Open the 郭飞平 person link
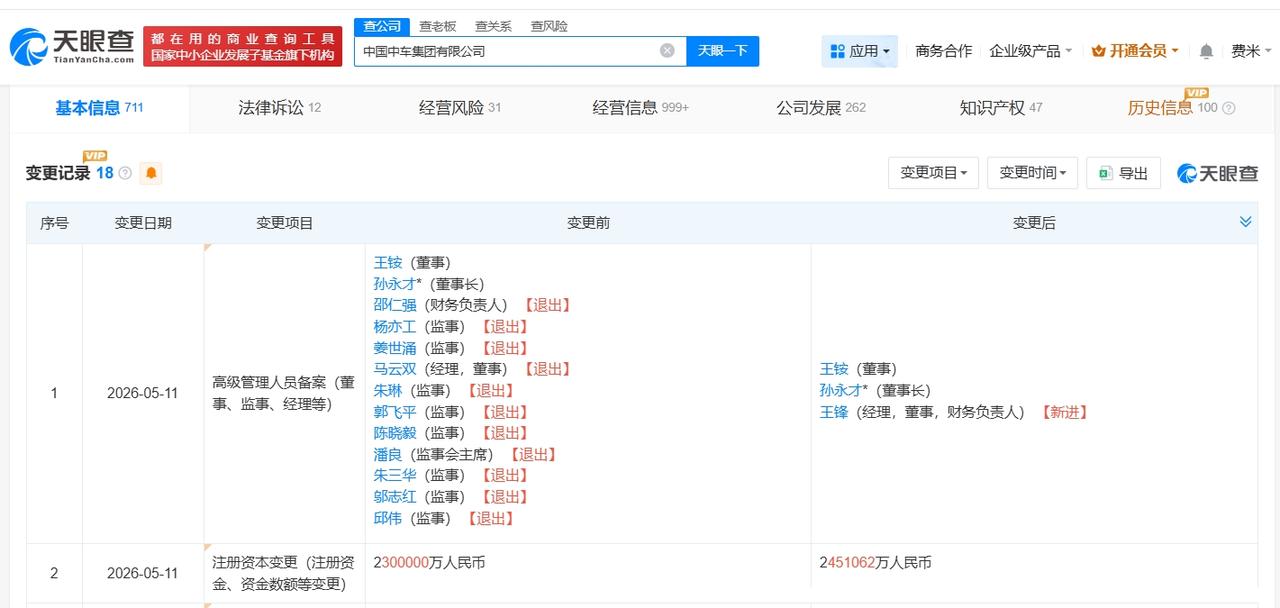The image size is (1280, 608). pos(395,412)
